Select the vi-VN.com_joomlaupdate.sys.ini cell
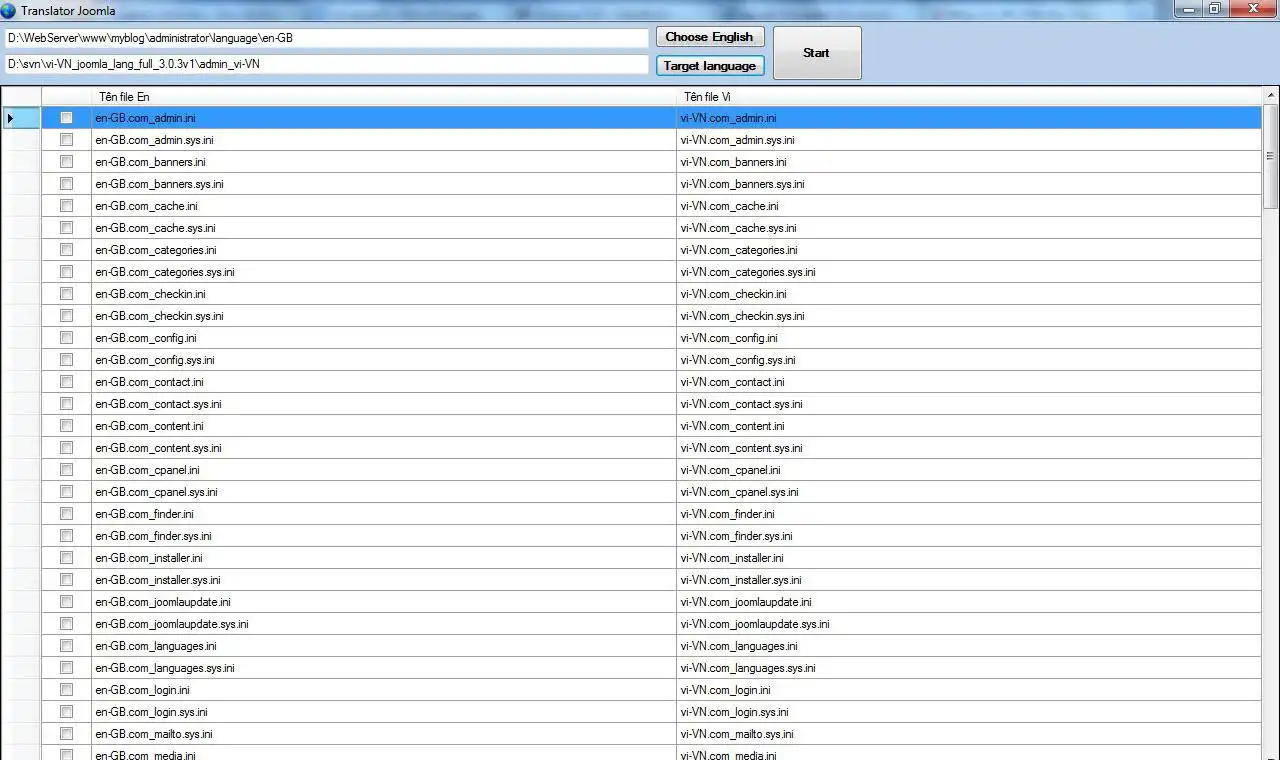1280x760 pixels. (x=969, y=624)
